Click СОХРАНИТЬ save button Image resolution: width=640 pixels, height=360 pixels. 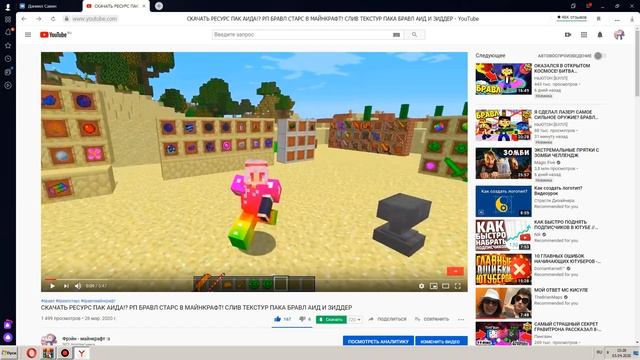432,319
